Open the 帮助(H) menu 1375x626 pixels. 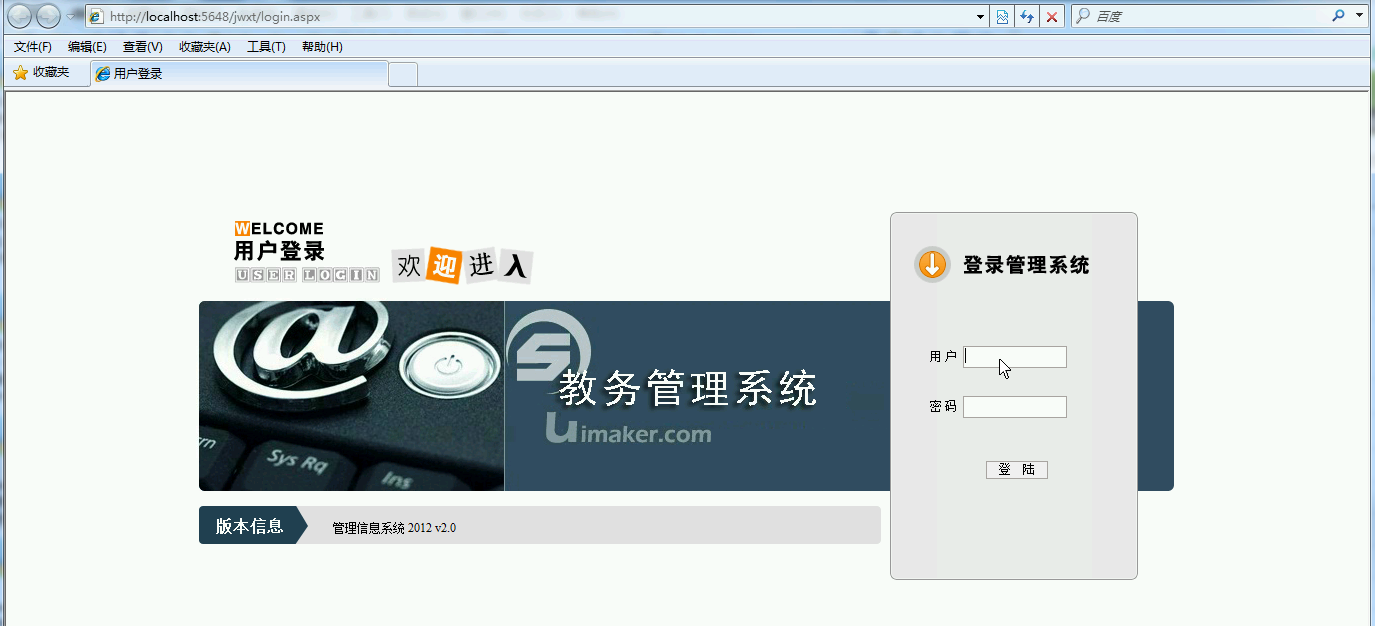point(322,47)
